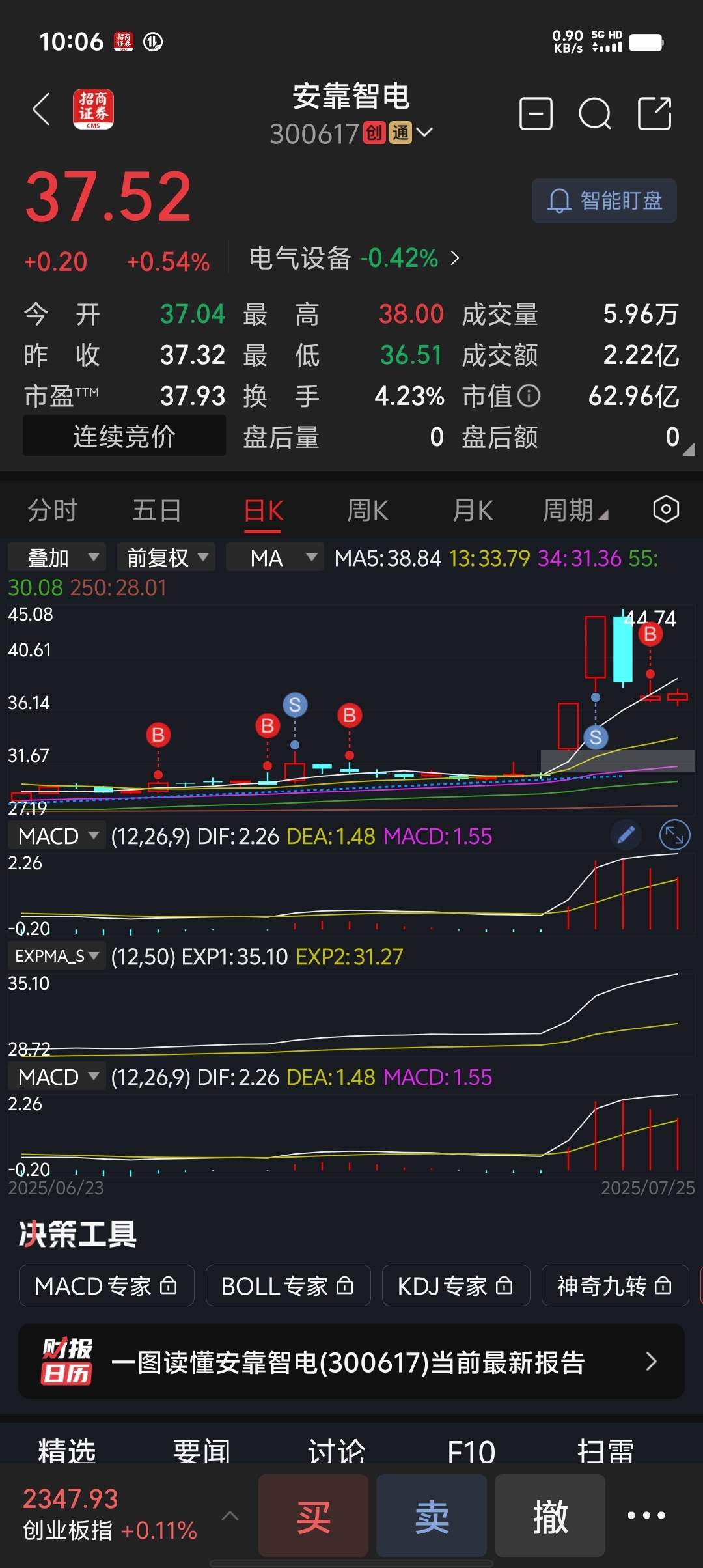Open the 要闻 news tab
Viewport: 703px width, 1568px height.
[x=202, y=1451]
